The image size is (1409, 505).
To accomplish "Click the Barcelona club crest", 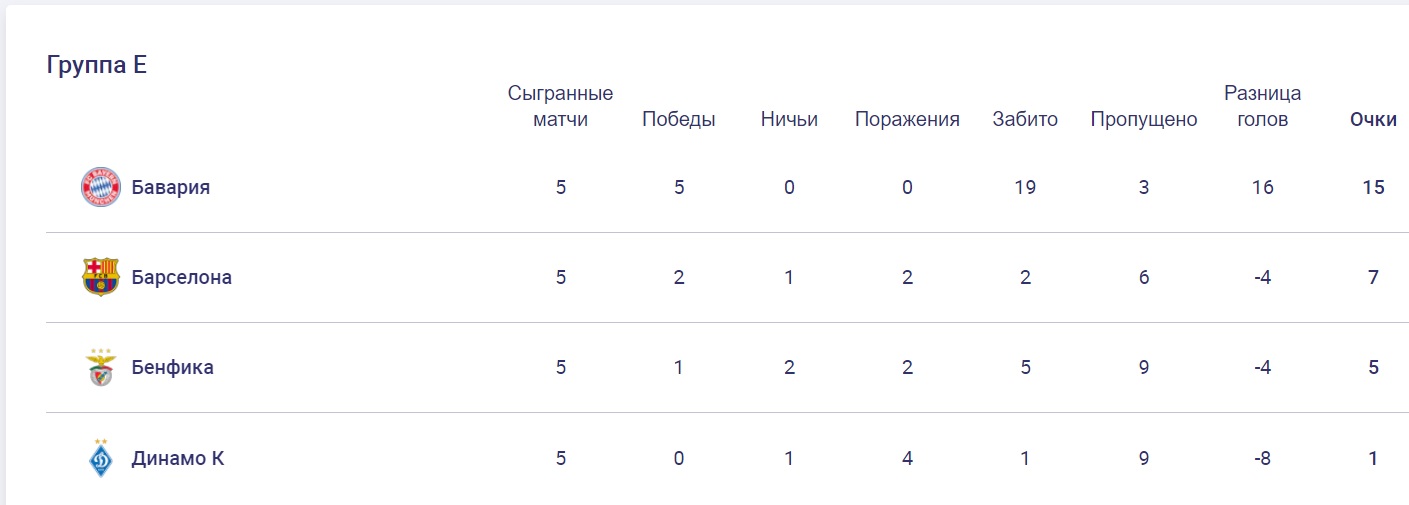I will [100, 277].
